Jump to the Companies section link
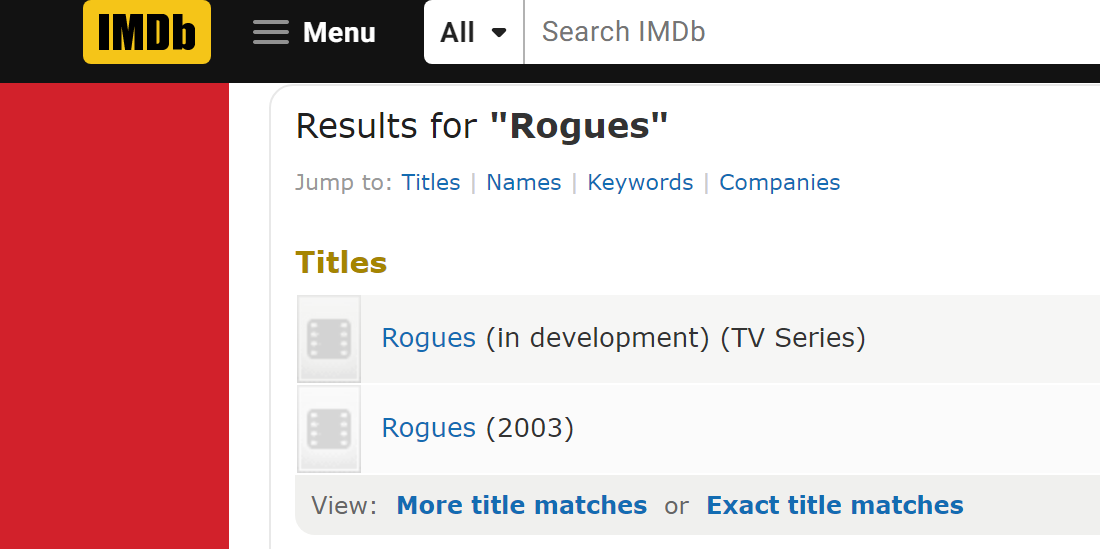 [x=779, y=182]
